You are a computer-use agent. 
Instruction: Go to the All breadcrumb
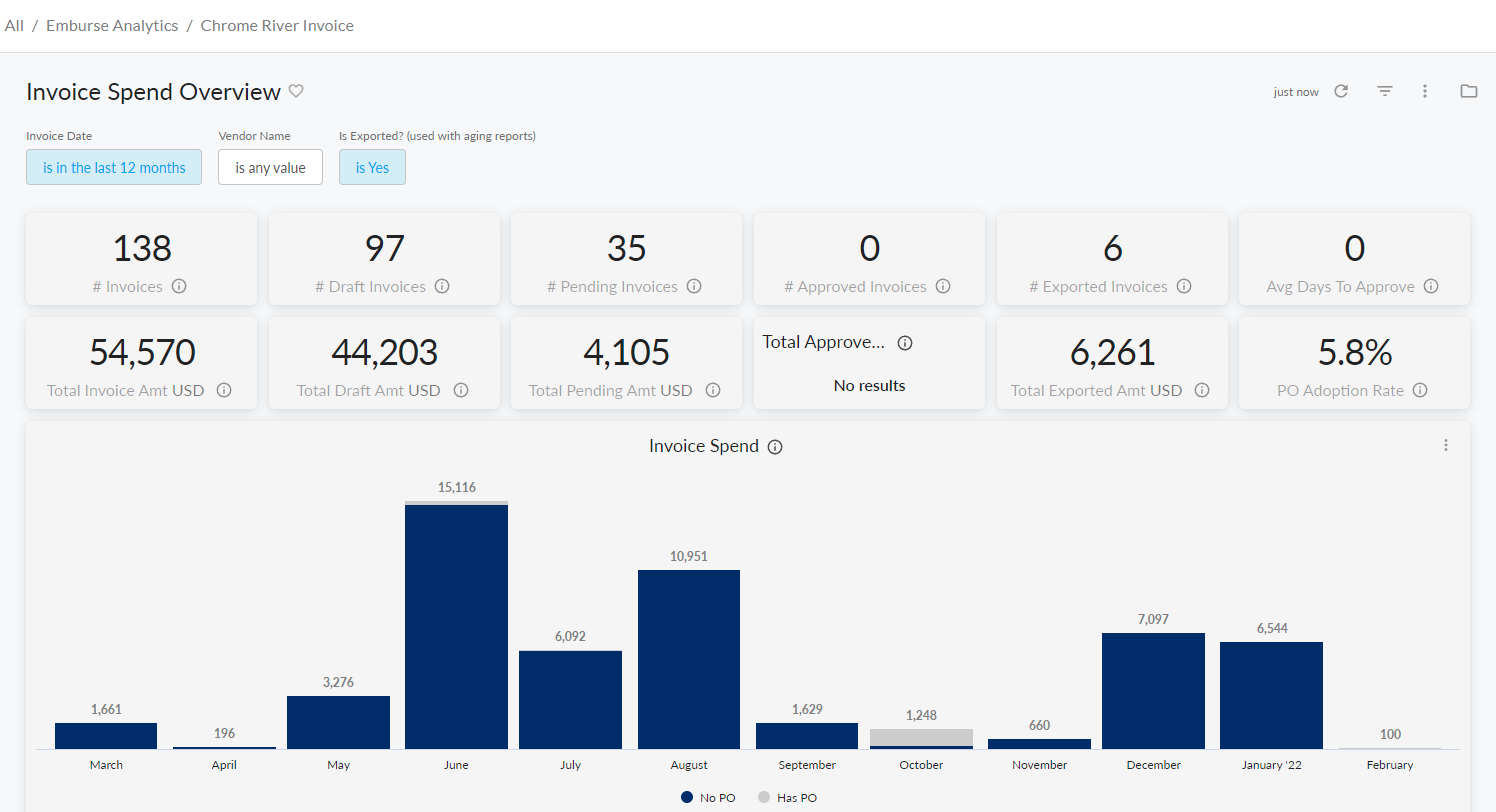click(14, 26)
